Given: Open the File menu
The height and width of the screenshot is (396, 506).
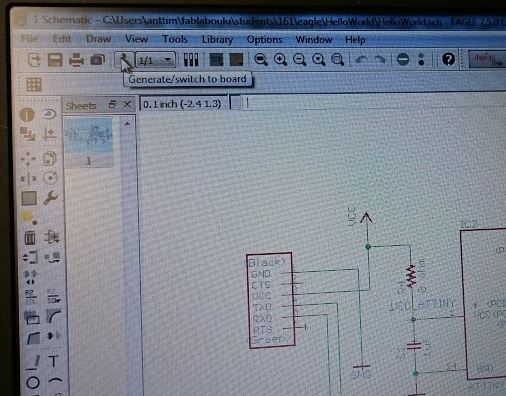Looking at the screenshot, I should pyautogui.click(x=29, y=39).
